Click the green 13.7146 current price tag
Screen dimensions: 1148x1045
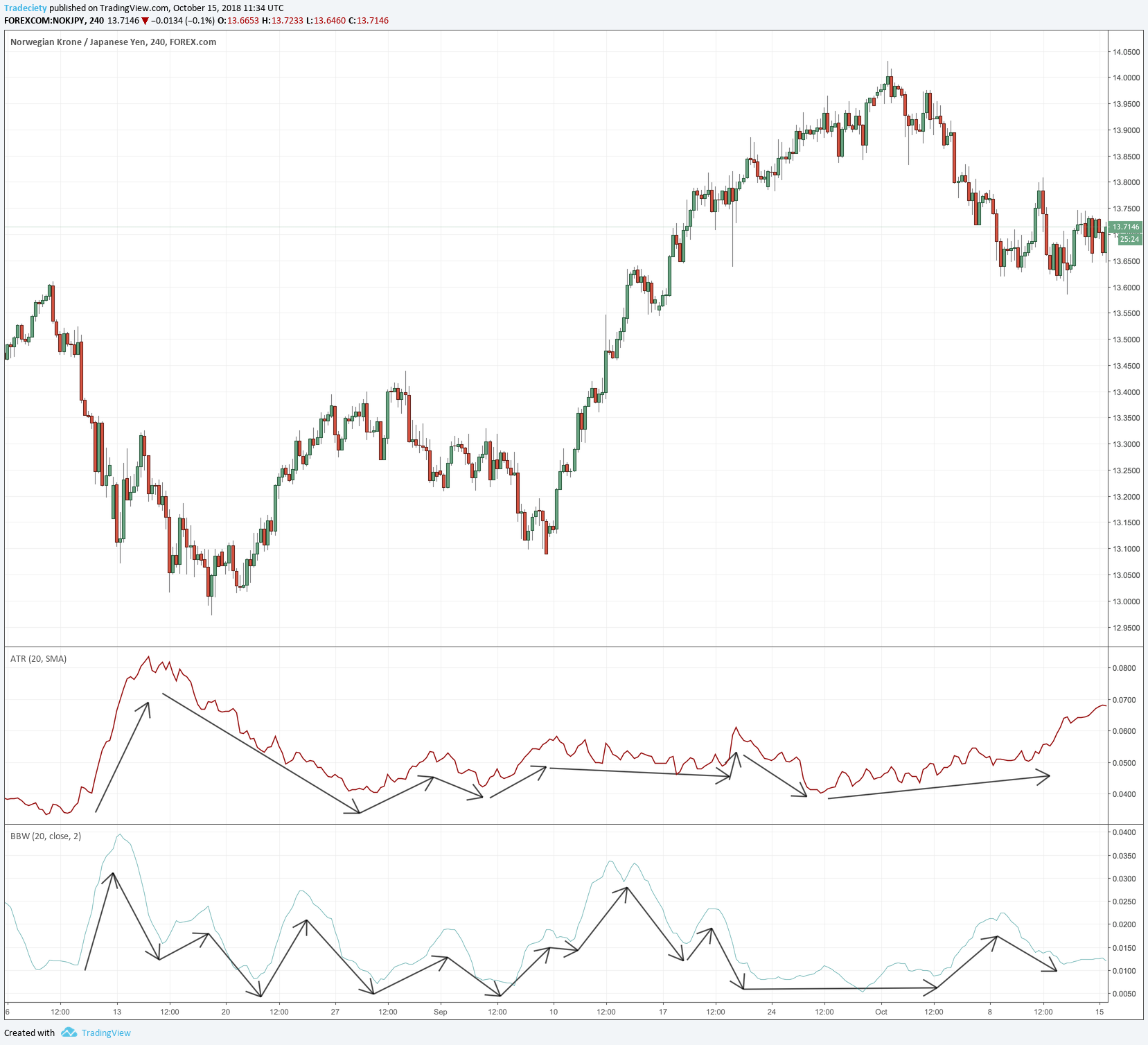[1125, 227]
